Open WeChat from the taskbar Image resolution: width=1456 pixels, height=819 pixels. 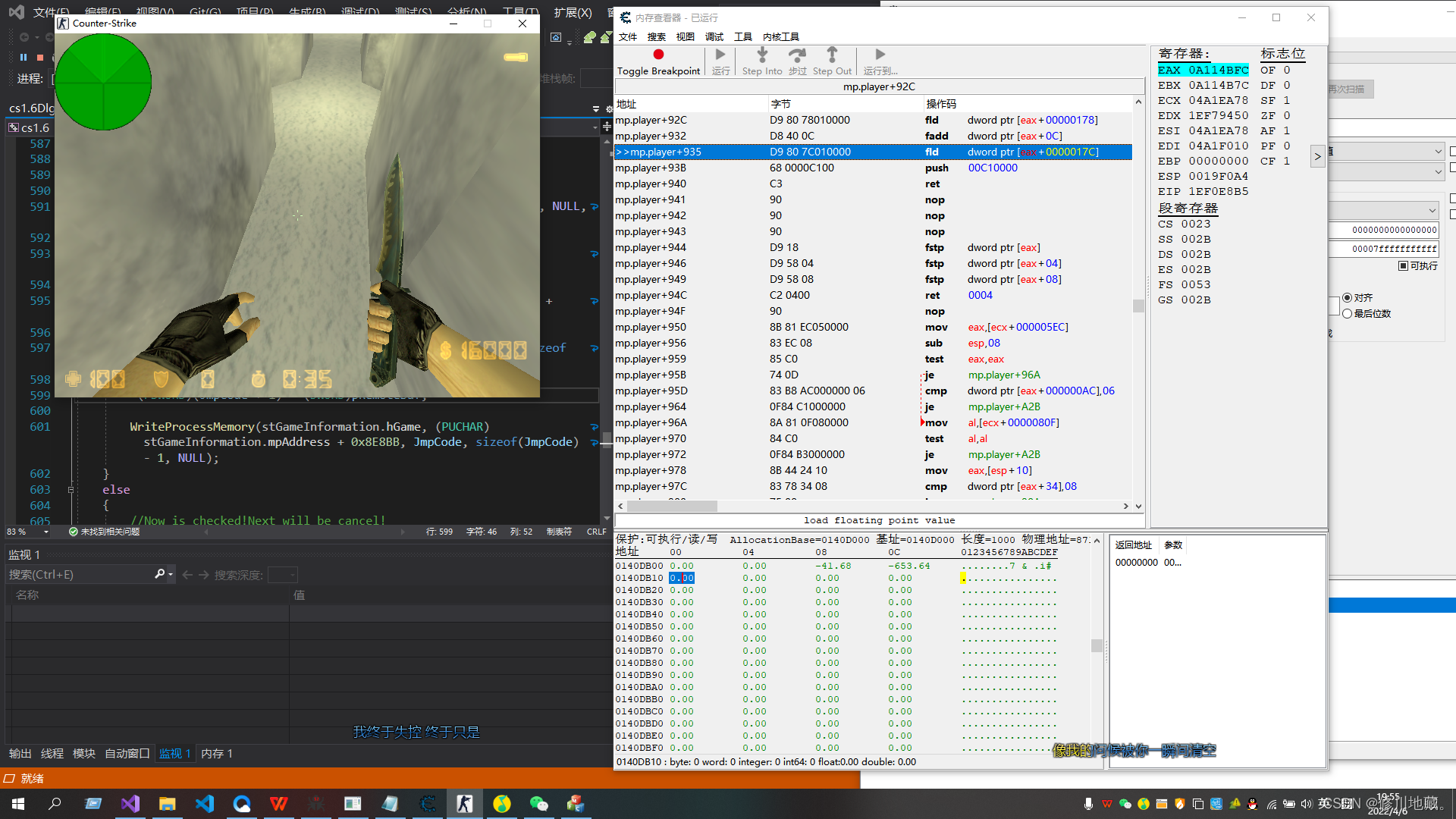(x=538, y=804)
